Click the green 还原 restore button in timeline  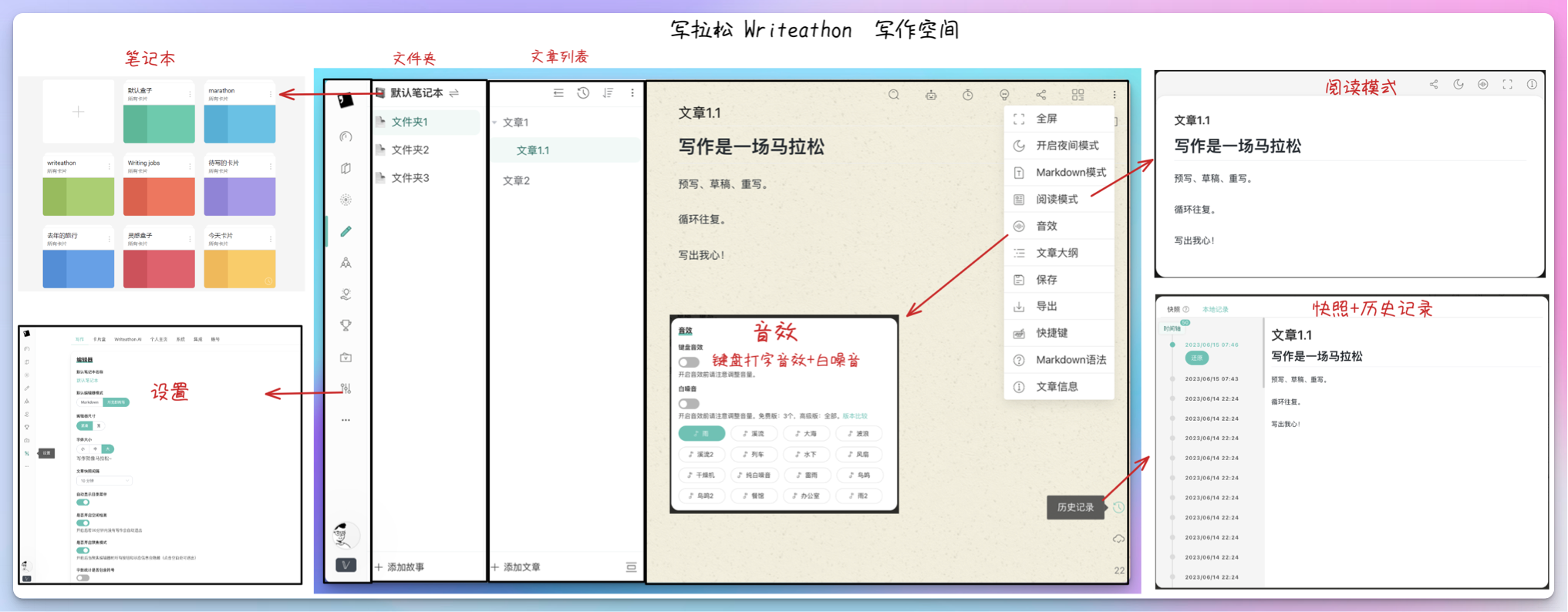coord(1197,358)
